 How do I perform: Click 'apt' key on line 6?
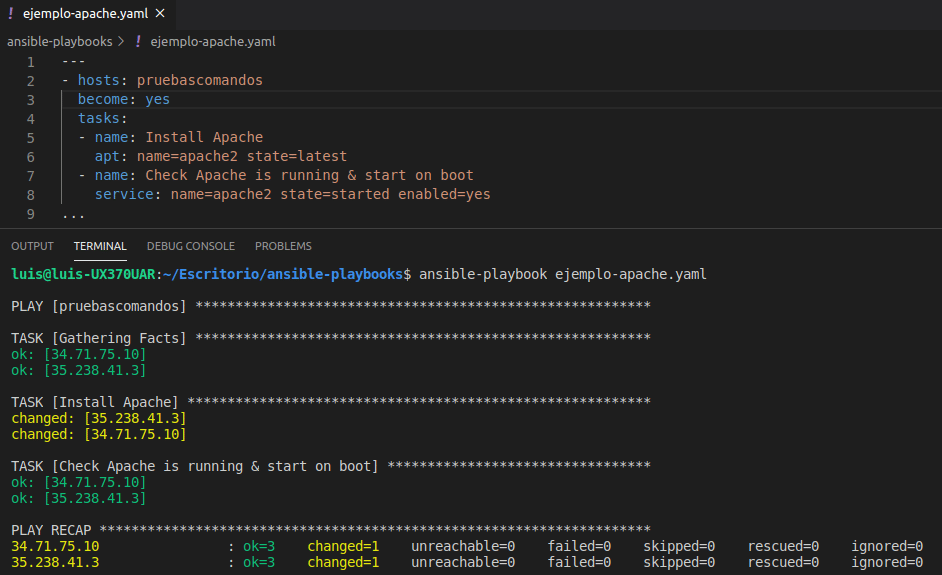(107, 157)
